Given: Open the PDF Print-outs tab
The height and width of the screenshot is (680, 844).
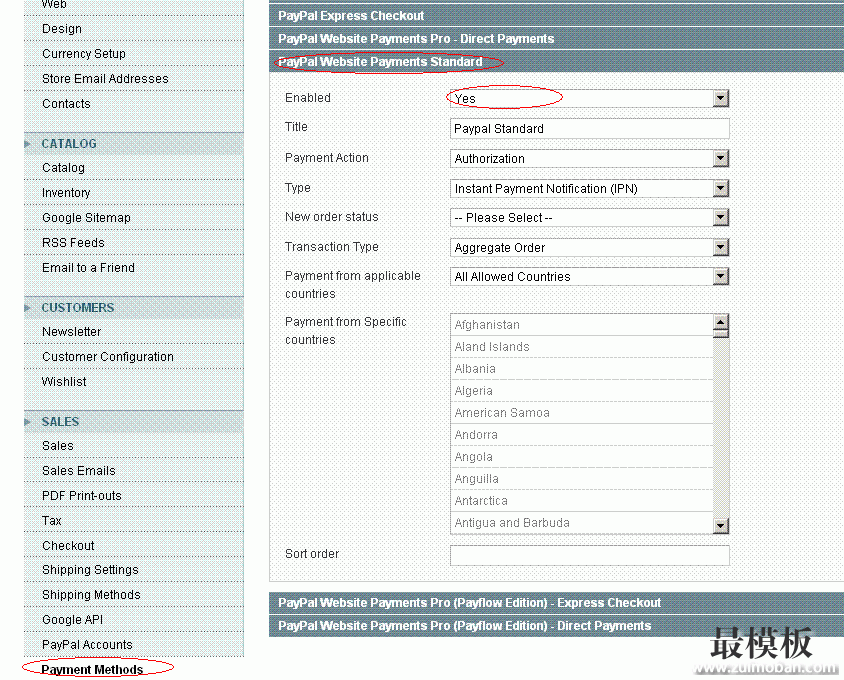Looking at the screenshot, I should [x=134, y=496].
